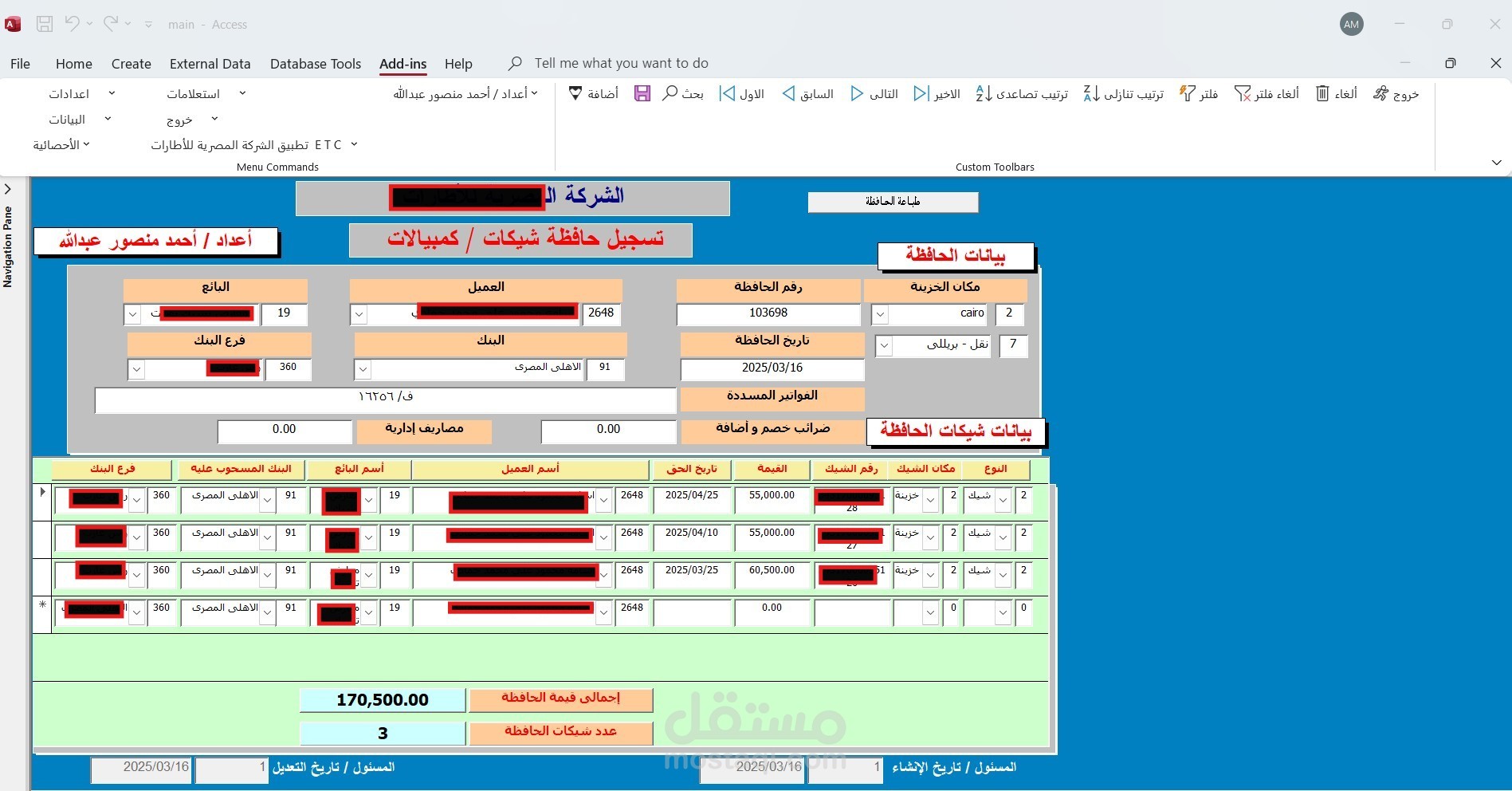The width and height of the screenshot is (1512, 791).
Task: Click the Save floppy disk icon in Custom Toolbars
Action: (642, 94)
